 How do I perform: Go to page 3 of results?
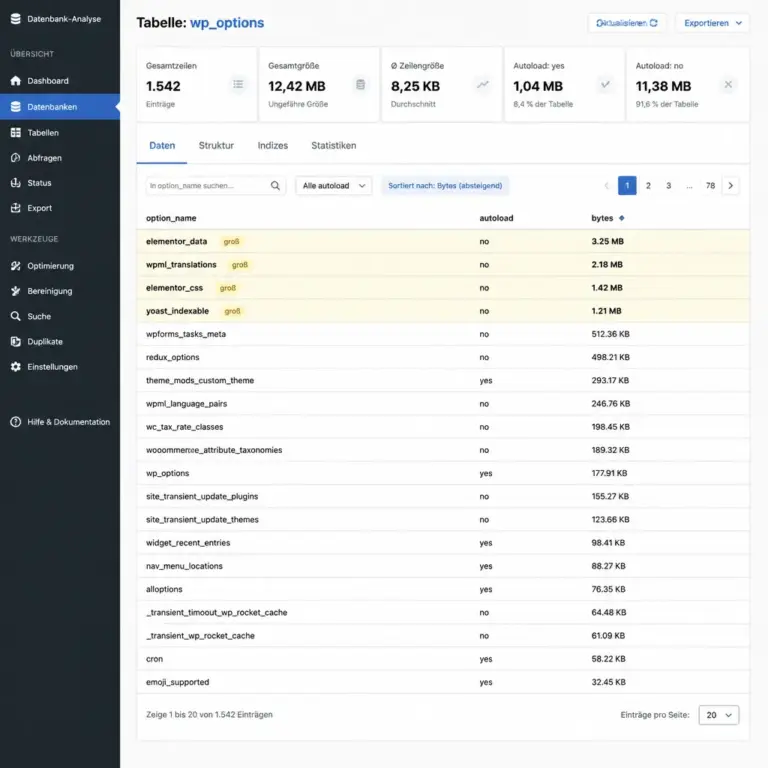[669, 186]
